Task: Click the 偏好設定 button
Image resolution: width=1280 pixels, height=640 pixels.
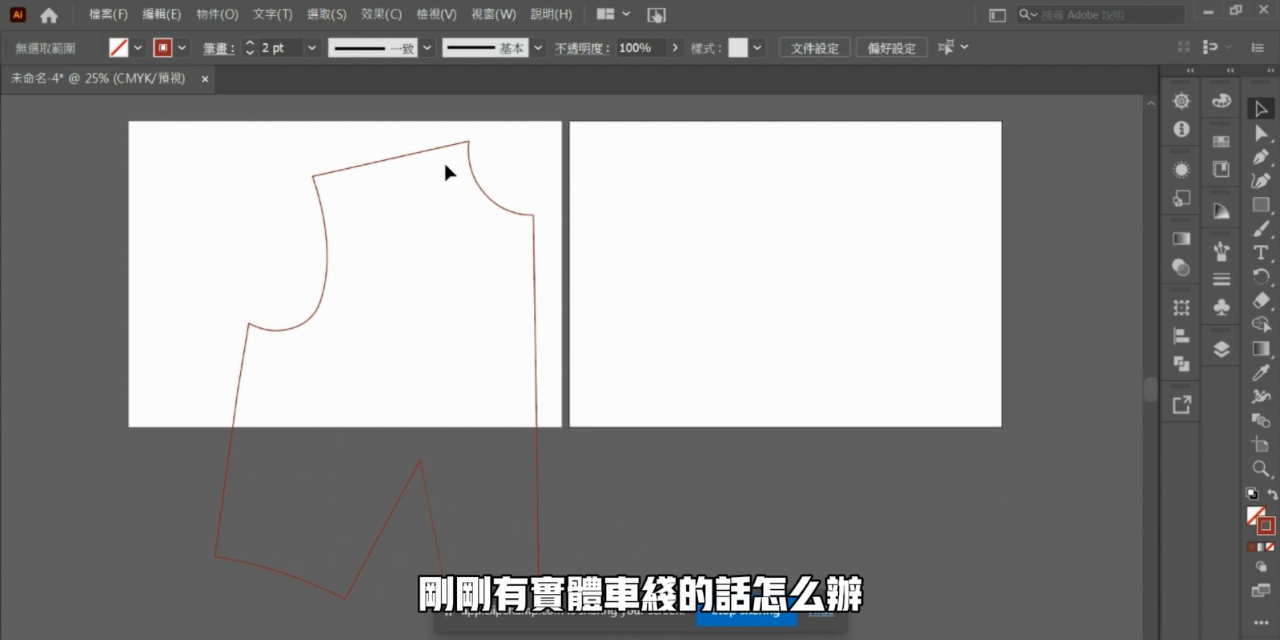Action: [x=891, y=48]
